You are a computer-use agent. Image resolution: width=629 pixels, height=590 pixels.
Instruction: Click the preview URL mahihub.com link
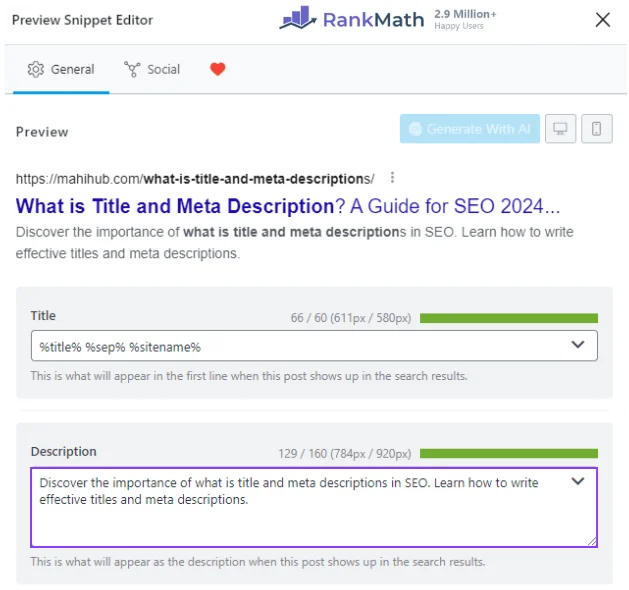point(195,179)
